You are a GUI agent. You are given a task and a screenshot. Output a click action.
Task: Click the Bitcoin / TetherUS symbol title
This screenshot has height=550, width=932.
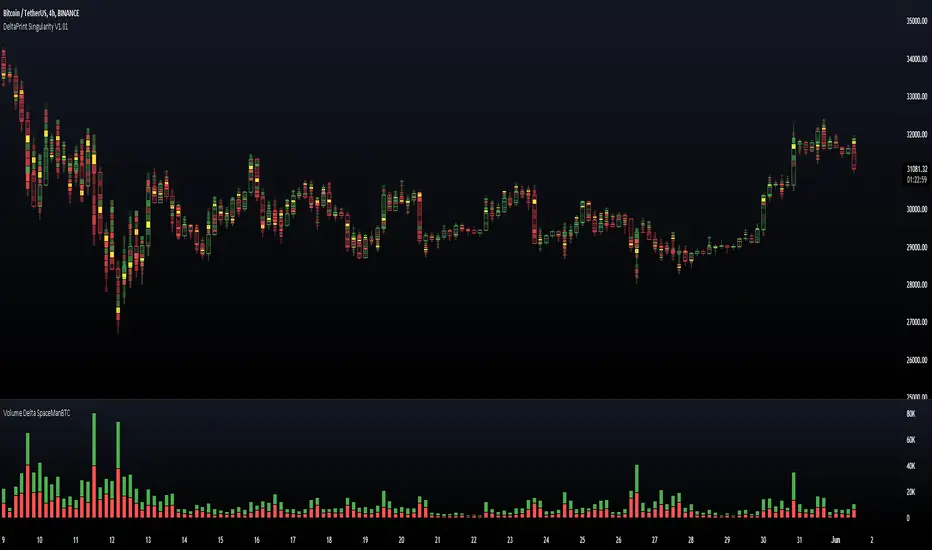41,13
